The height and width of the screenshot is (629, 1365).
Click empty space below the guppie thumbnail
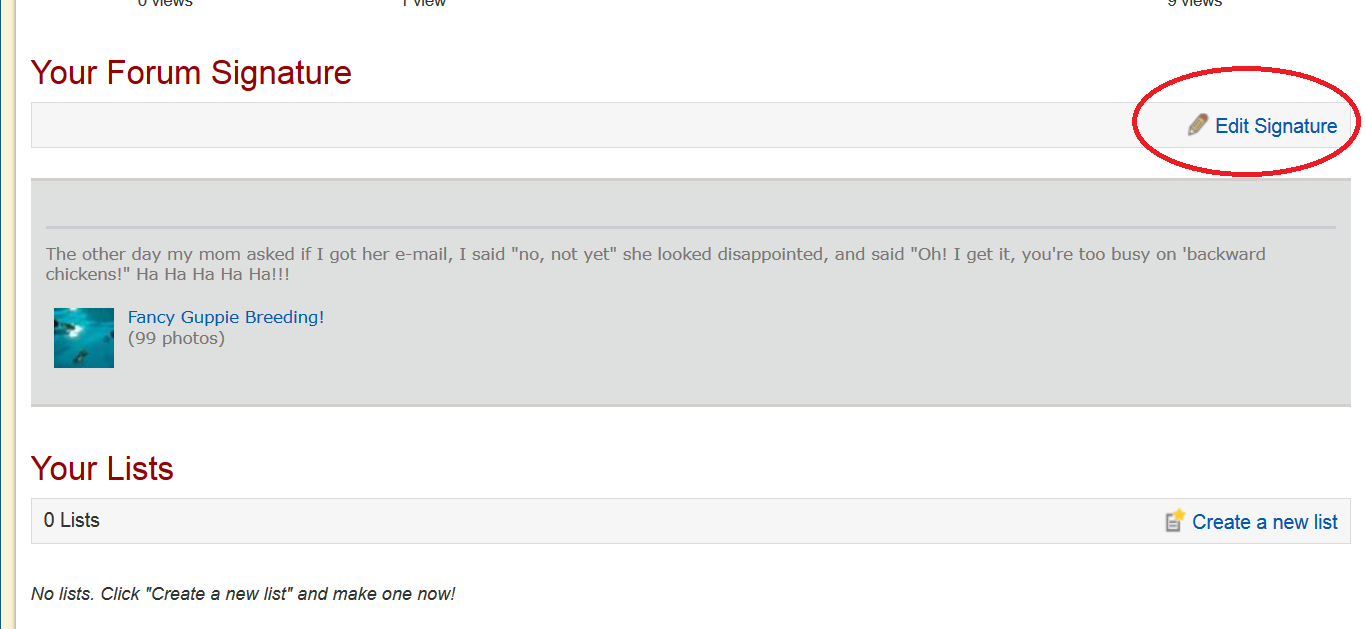click(x=84, y=387)
